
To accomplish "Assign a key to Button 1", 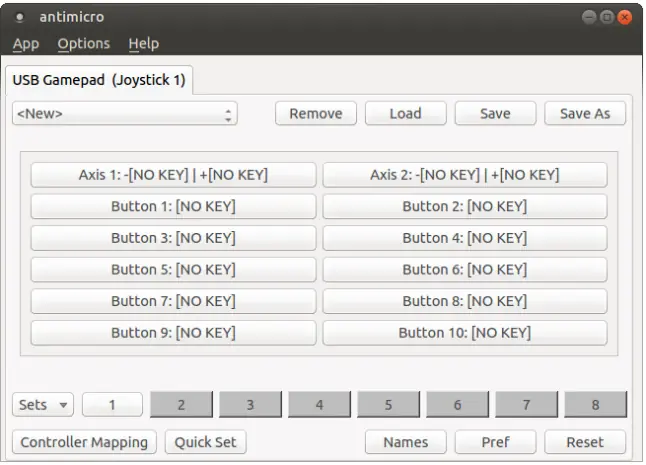I will [x=173, y=206].
